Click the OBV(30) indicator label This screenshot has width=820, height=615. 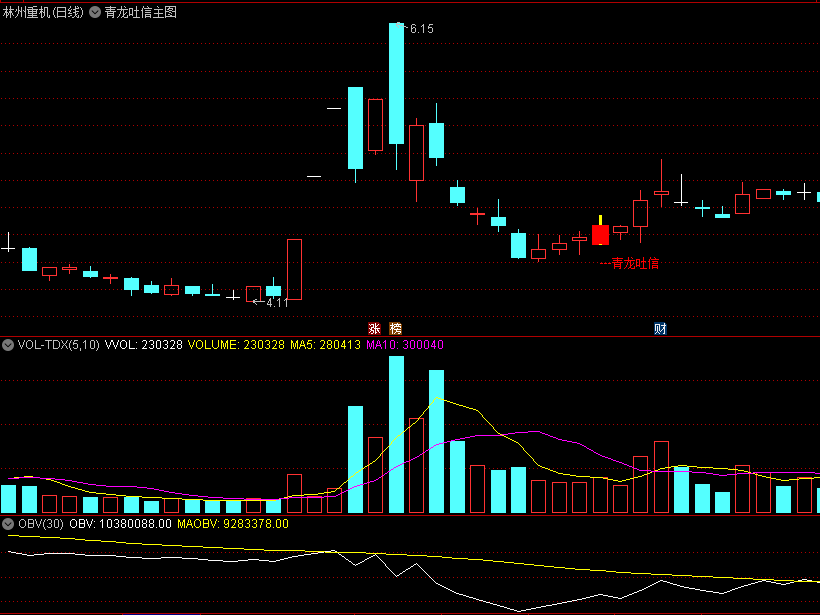point(41,524)
